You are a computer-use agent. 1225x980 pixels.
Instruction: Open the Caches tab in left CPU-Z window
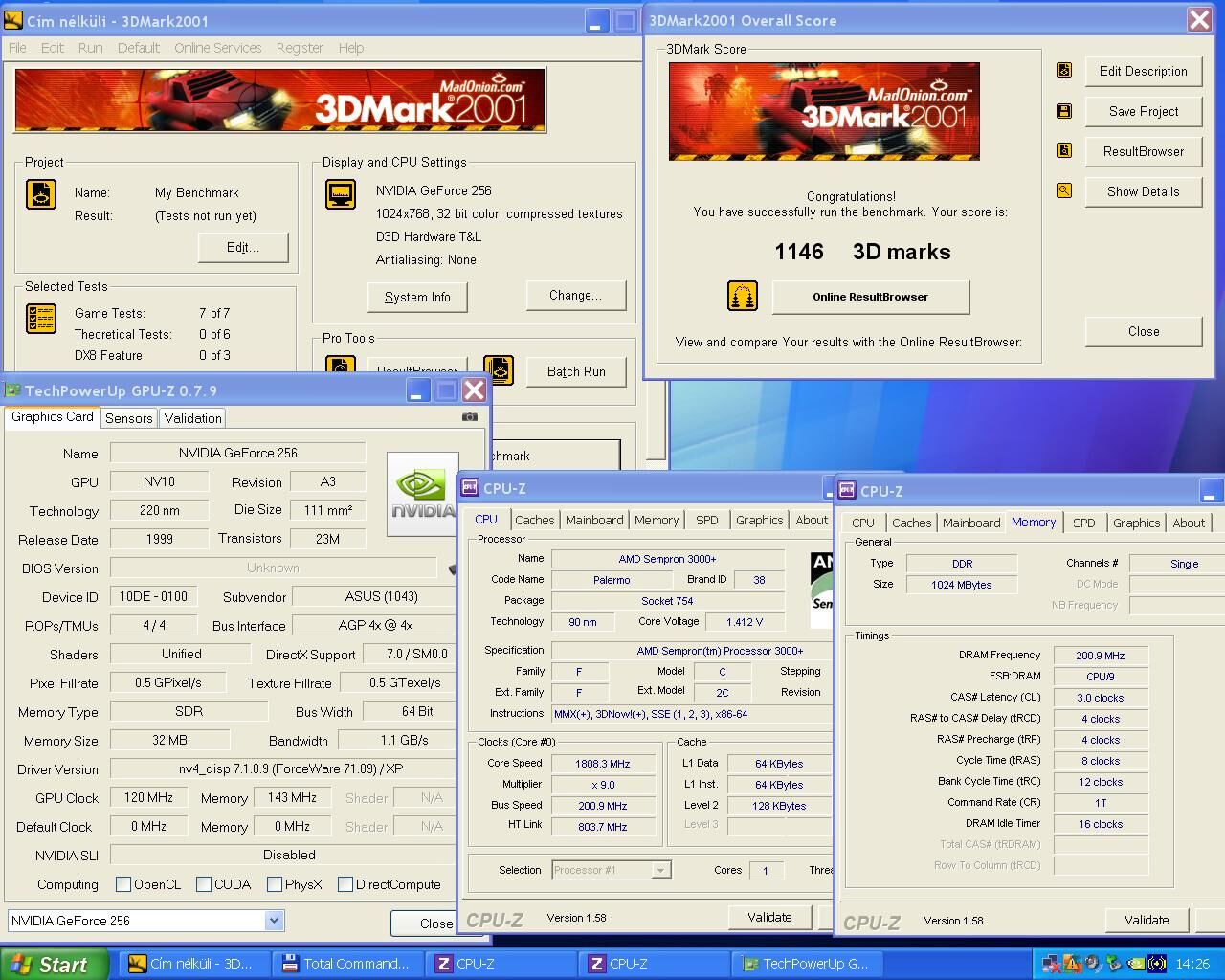pos(534,520)
